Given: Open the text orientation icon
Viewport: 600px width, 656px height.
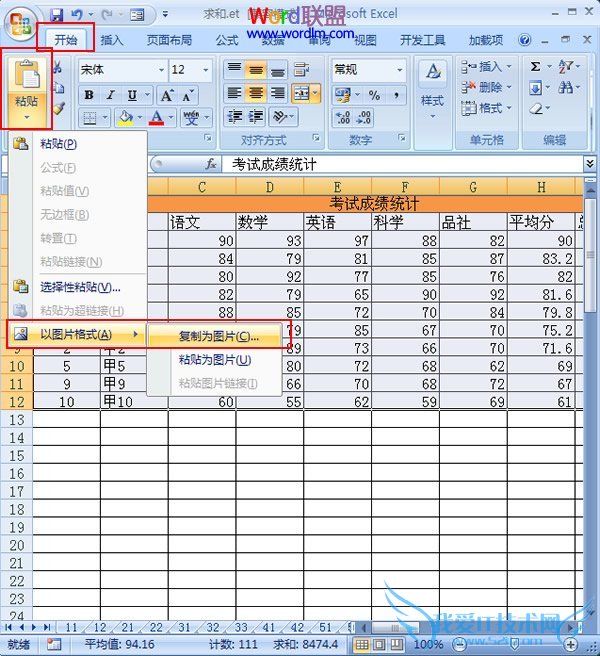Looking at the screenshot, I should (x=279, y=116).
